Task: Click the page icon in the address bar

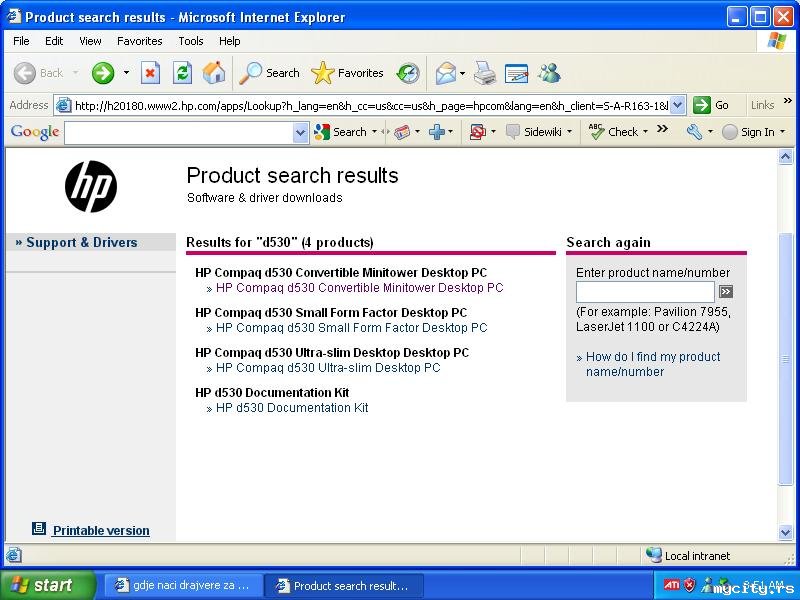Action: pos(63,105)
